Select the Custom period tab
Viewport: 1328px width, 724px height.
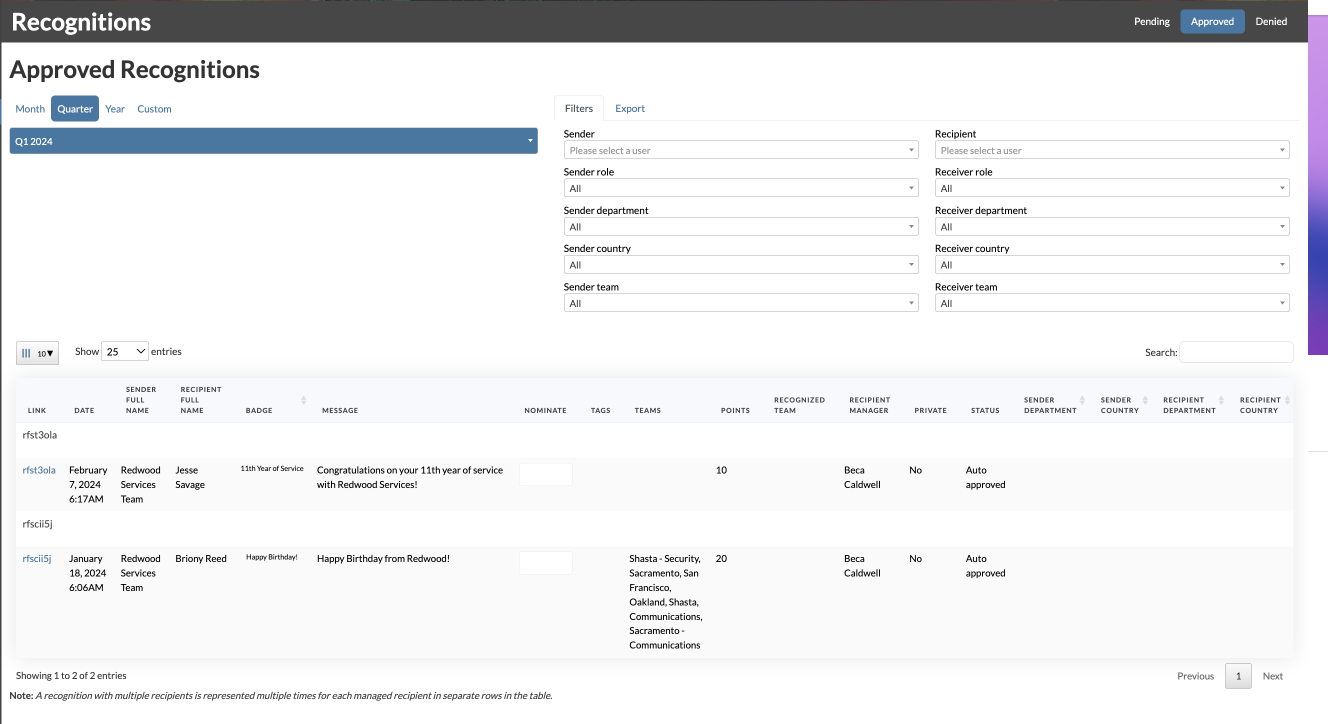[154, 108]
